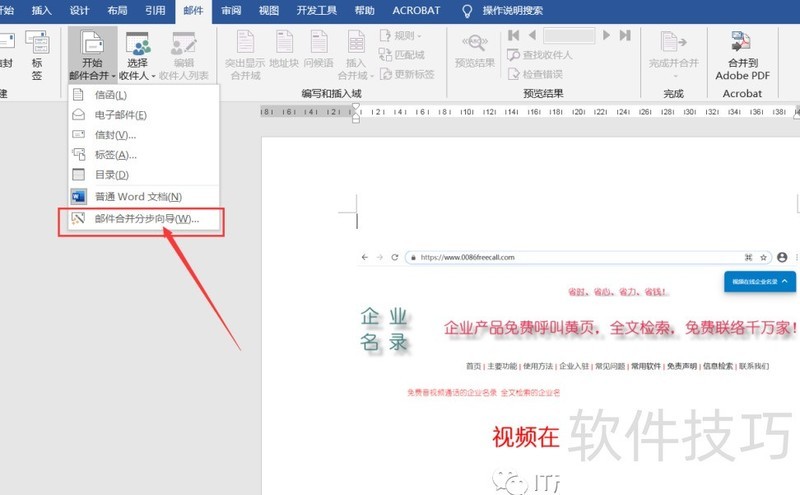Click the bookmark star icon in address bar

(x=763, y=257)
